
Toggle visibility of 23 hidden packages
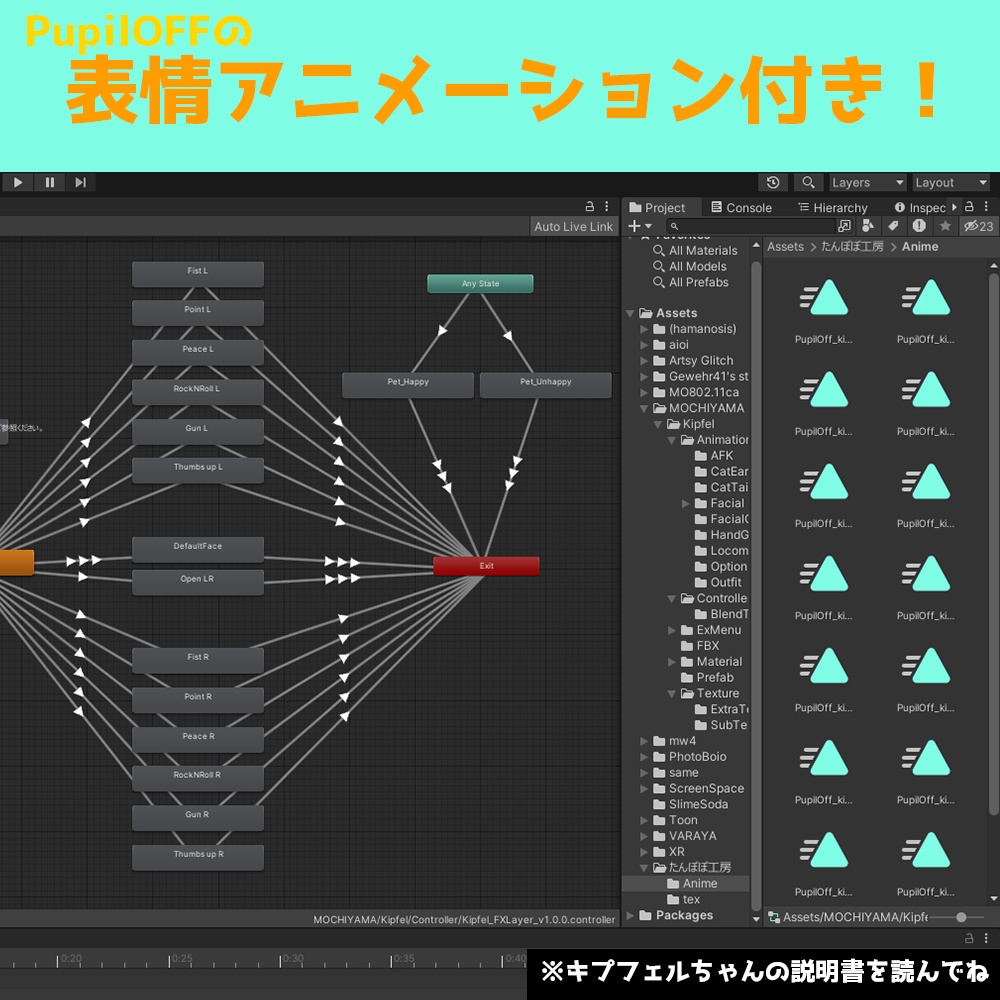coord(972,226)
